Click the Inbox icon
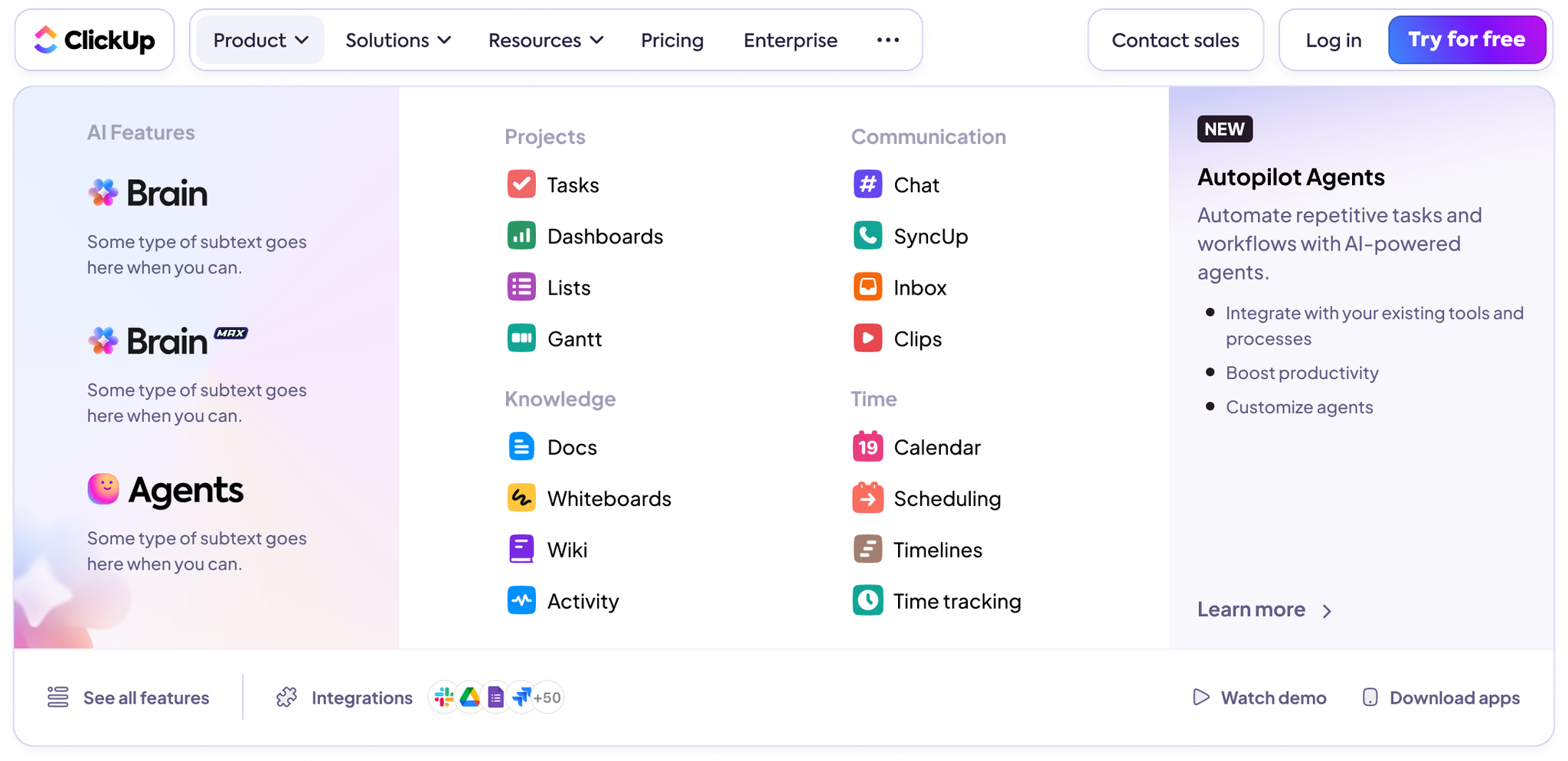Viewport: 1568px width, 761px height. [x=867, y=287]
